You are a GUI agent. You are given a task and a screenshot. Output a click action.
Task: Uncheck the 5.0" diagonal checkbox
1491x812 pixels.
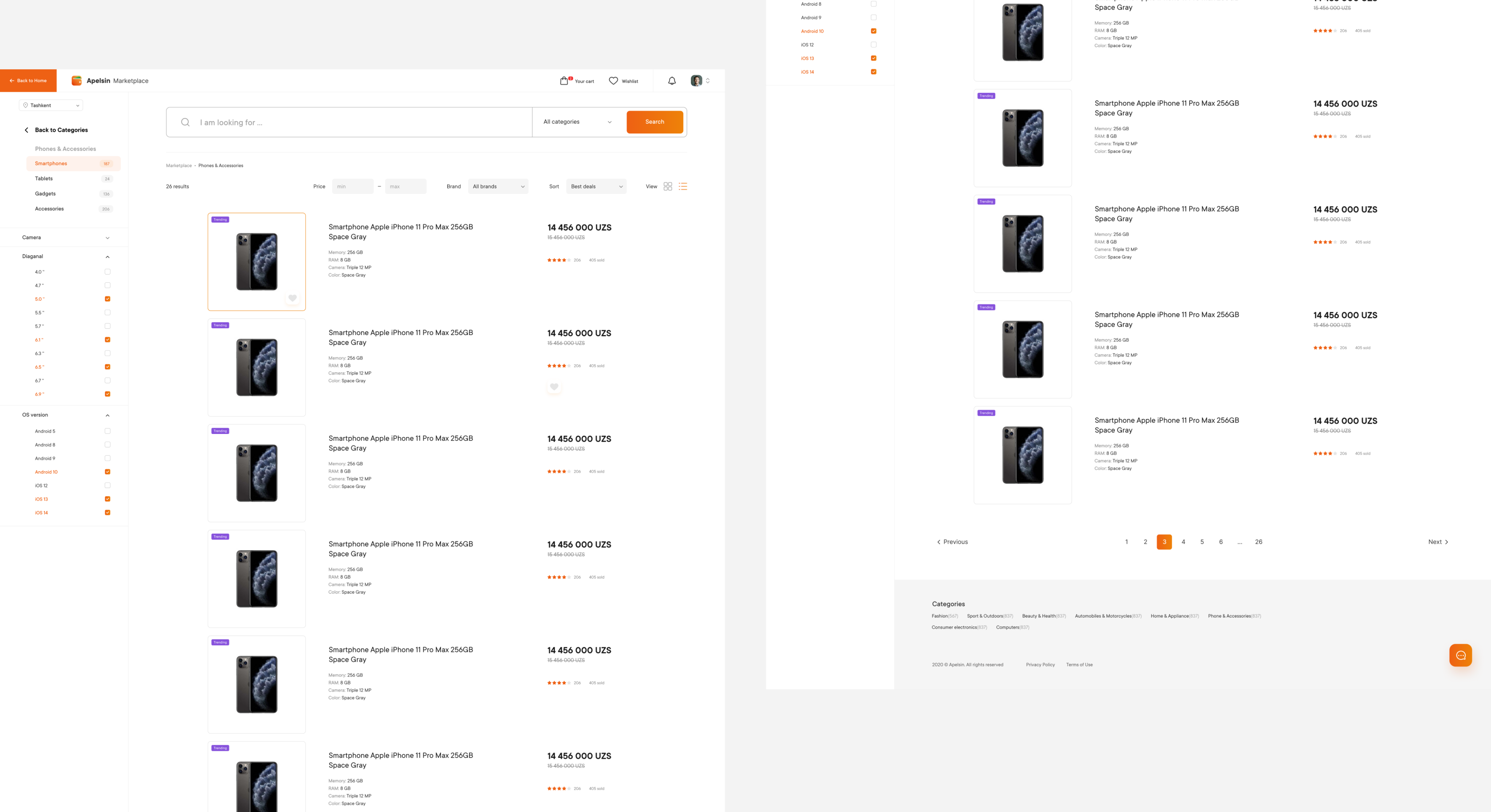pyautogui.click(x=108, y=299)
